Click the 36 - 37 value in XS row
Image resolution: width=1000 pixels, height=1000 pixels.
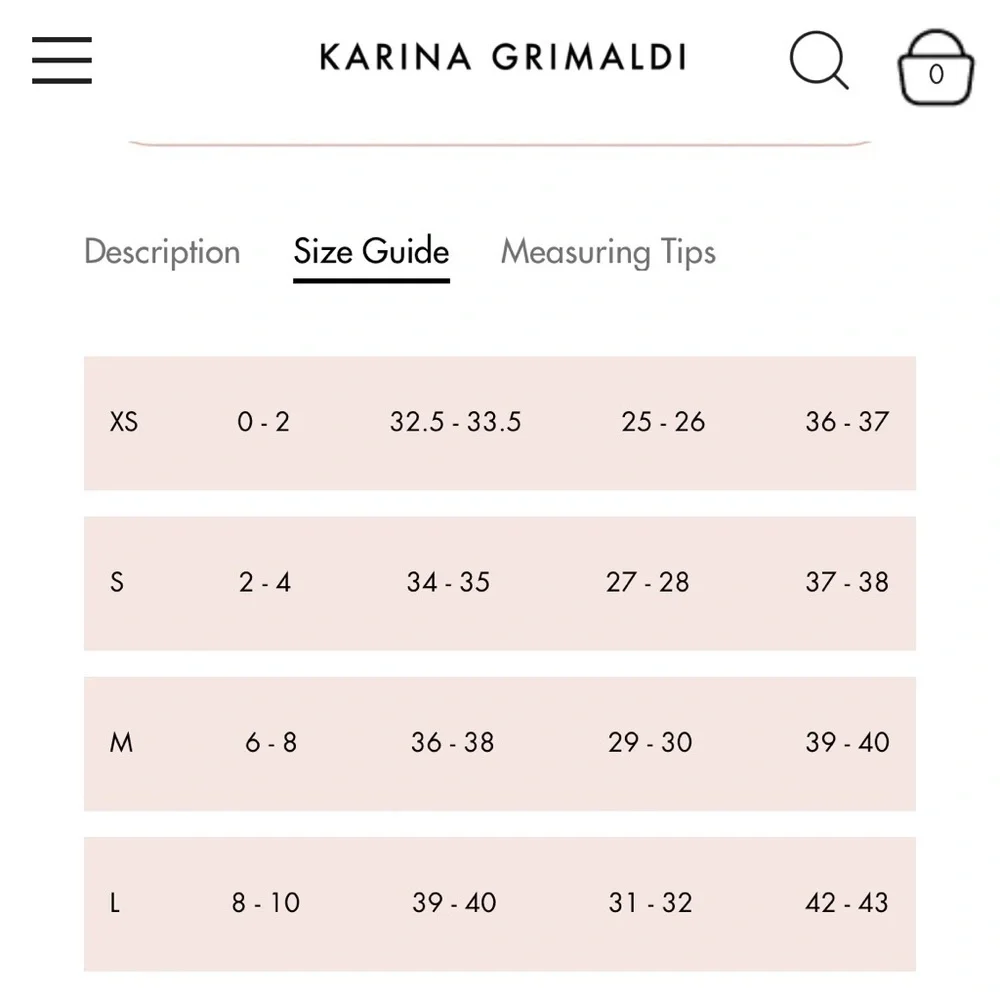click(847, 422)
